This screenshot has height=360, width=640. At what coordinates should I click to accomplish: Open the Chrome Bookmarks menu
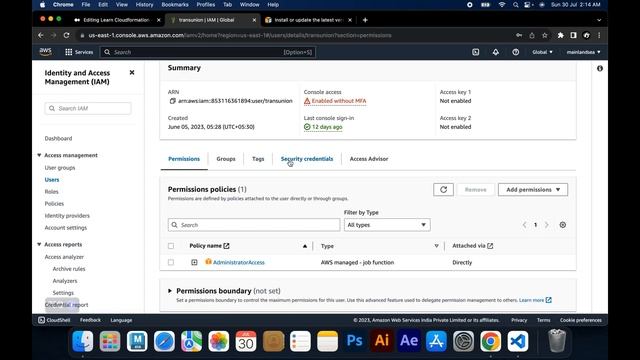(175, 5)
